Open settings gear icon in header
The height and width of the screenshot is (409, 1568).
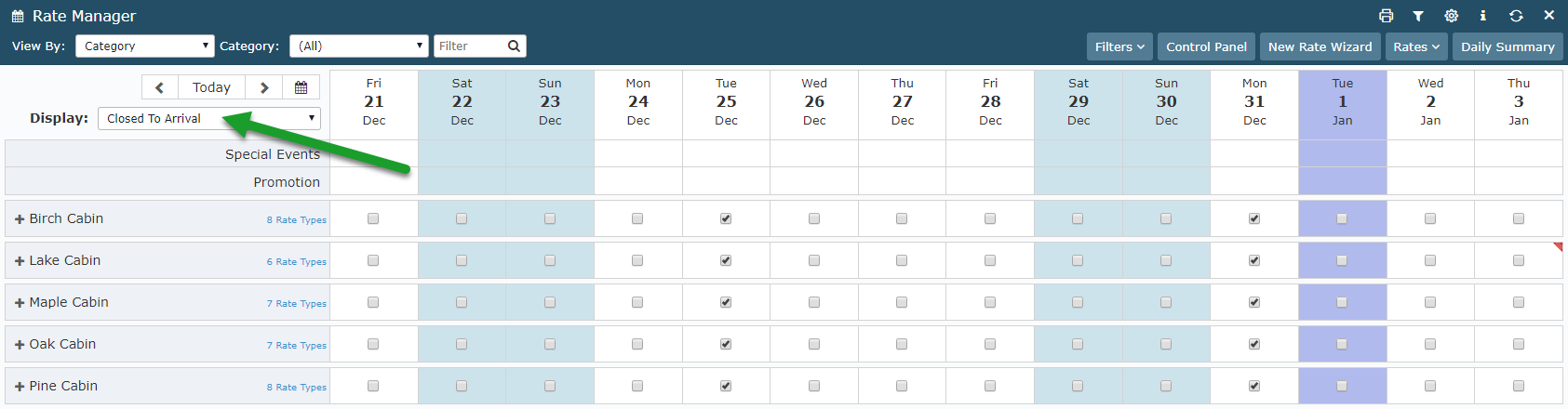tap(1451, 16)
